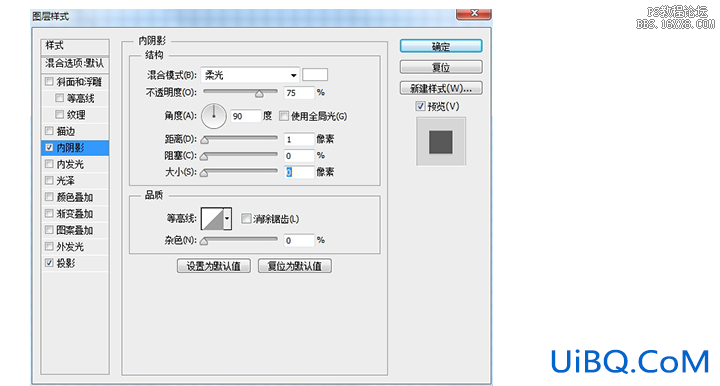Click the angle field showing 90
This screenshot has width=720, height=386.
(245, 116)
